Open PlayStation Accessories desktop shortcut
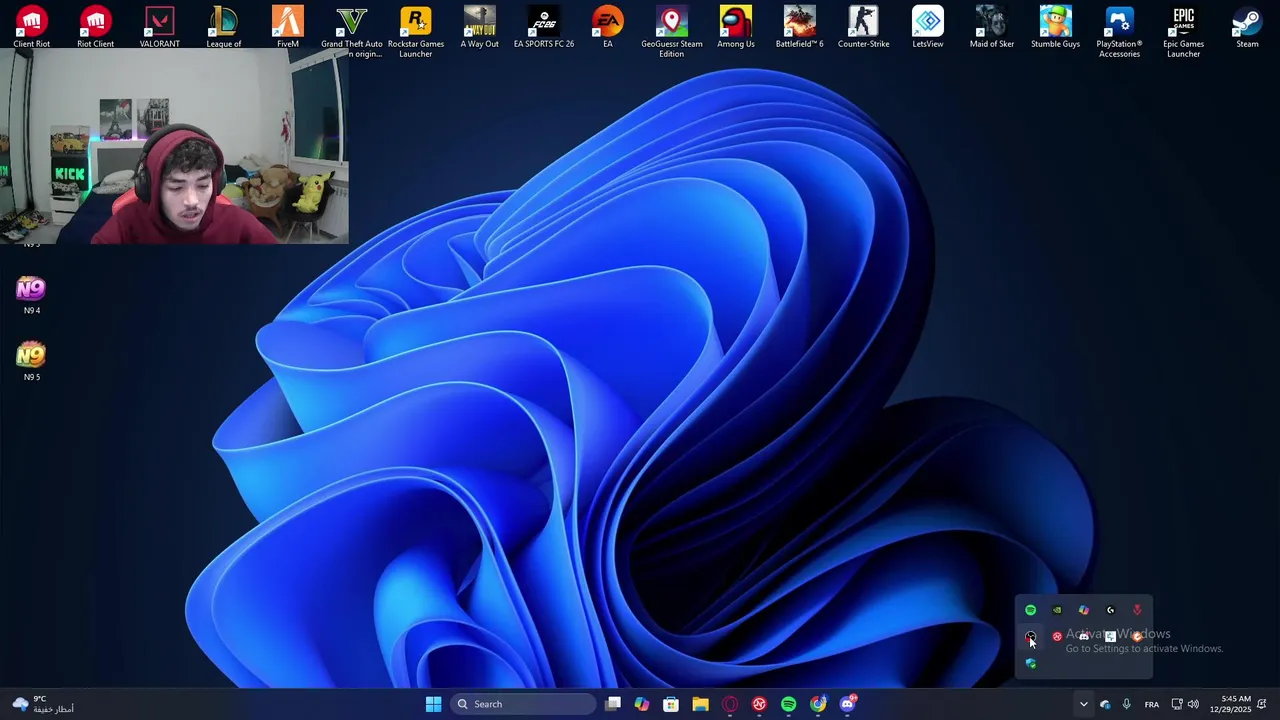 coord(1120,32)
